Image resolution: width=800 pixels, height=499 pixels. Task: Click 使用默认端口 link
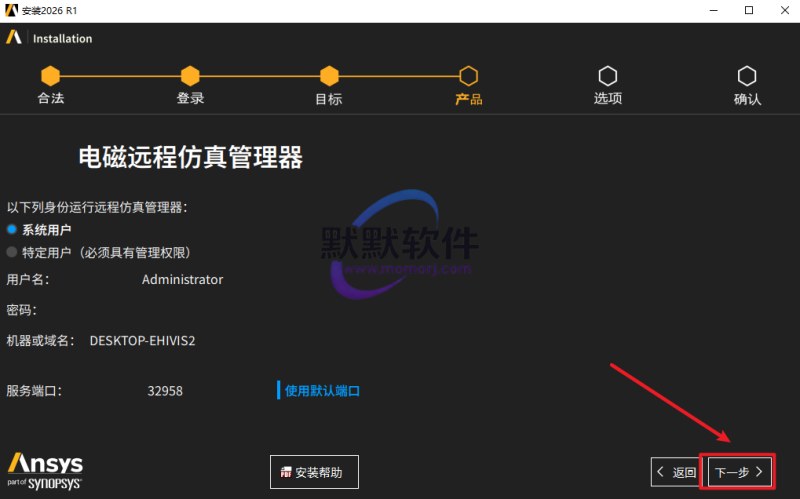pyautogui.click(x=322, y=391)
